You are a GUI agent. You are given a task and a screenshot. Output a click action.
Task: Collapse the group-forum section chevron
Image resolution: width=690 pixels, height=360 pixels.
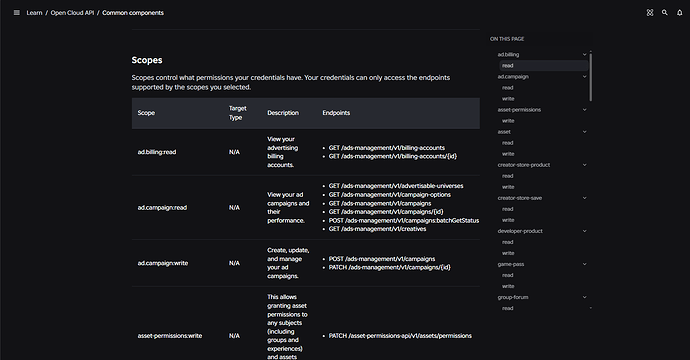tap(584, 297)
